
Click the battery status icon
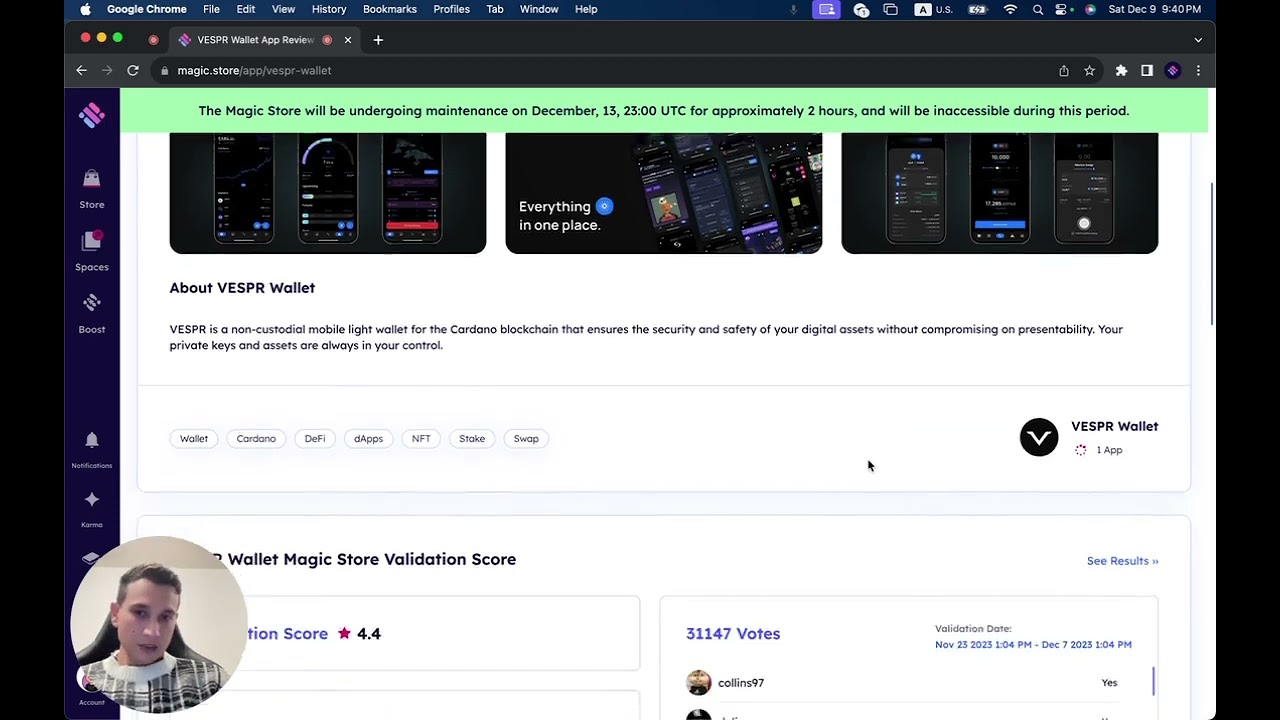click(978, 9)
